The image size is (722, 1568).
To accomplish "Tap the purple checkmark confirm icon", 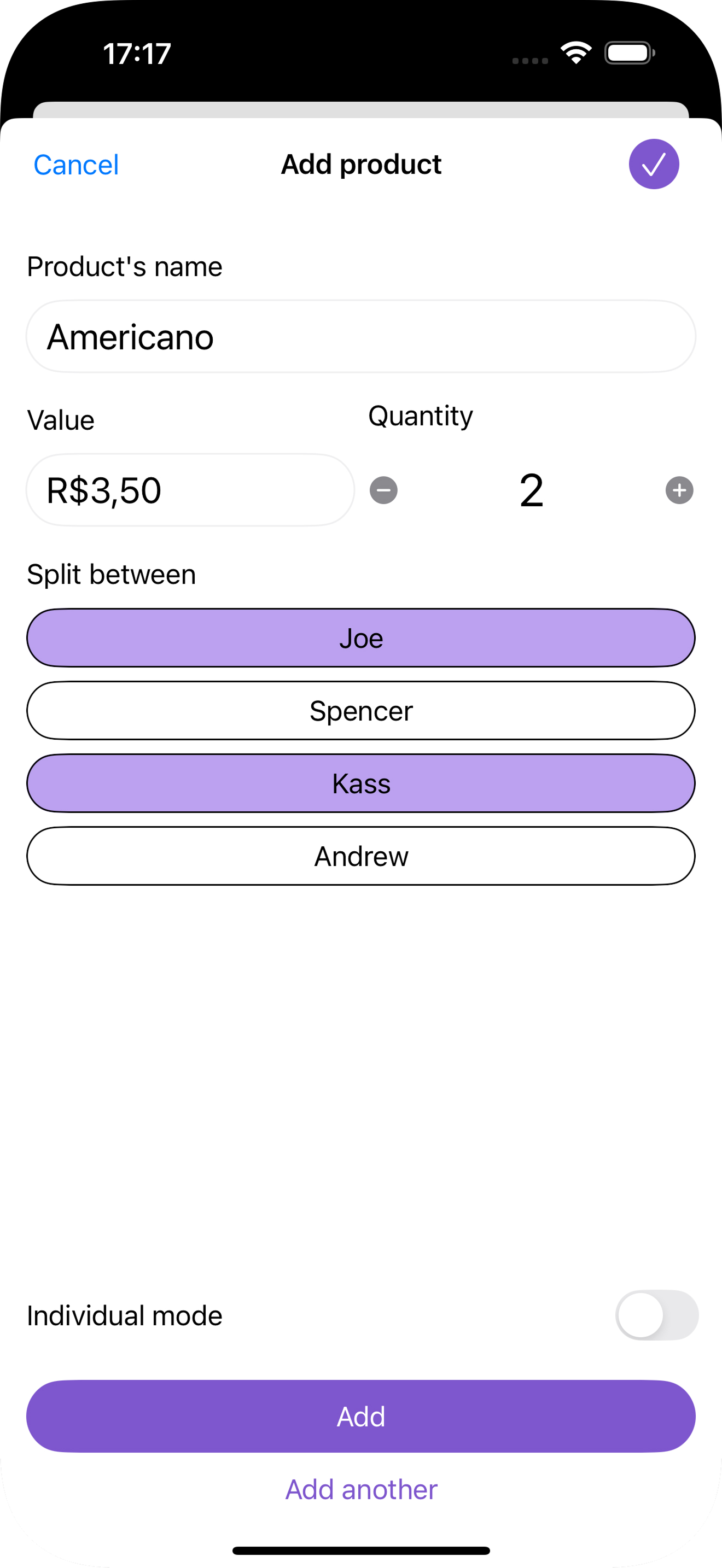I will point(653,165).
